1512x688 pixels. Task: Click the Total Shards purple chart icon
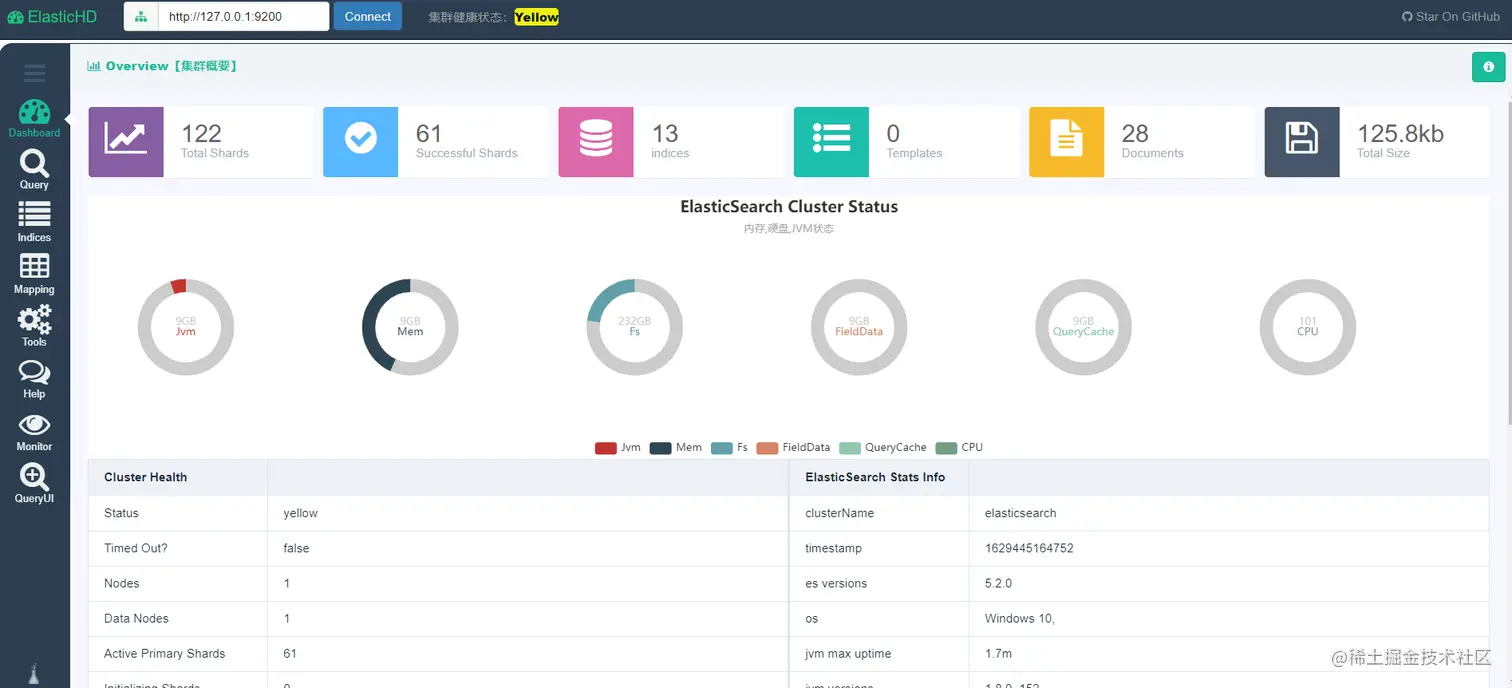(x=126, y=141)
